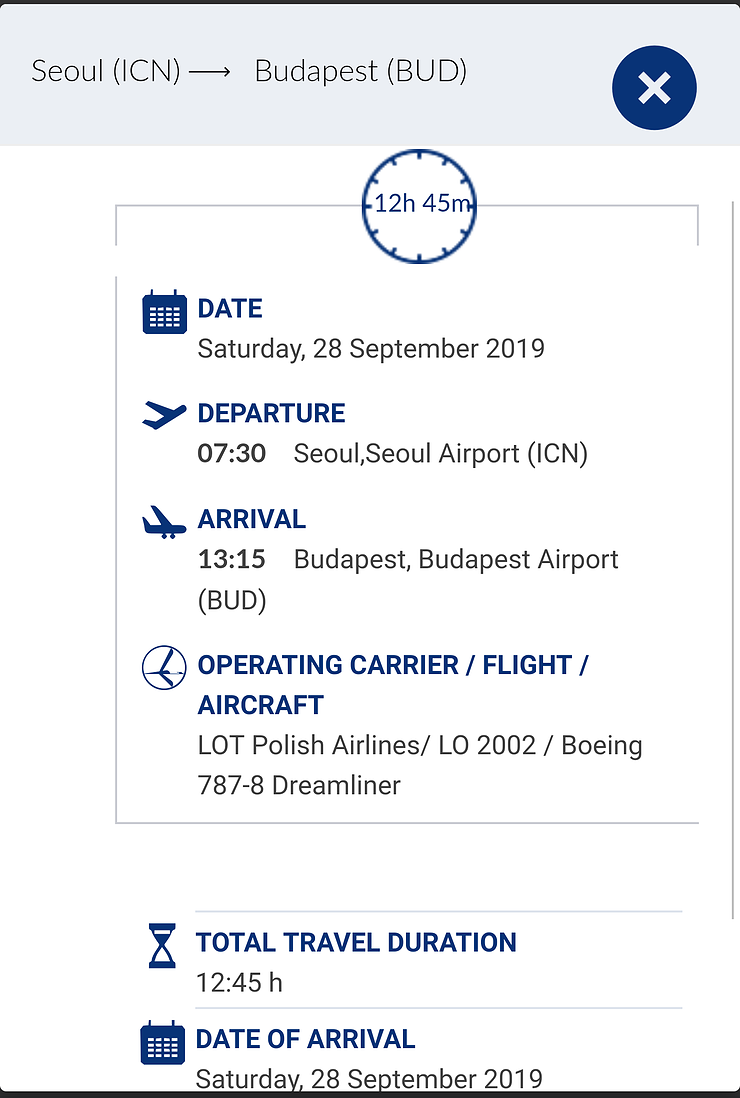
Task: Click the departure airplane icon
Action: pyautogui.click(x=165, y=415)
